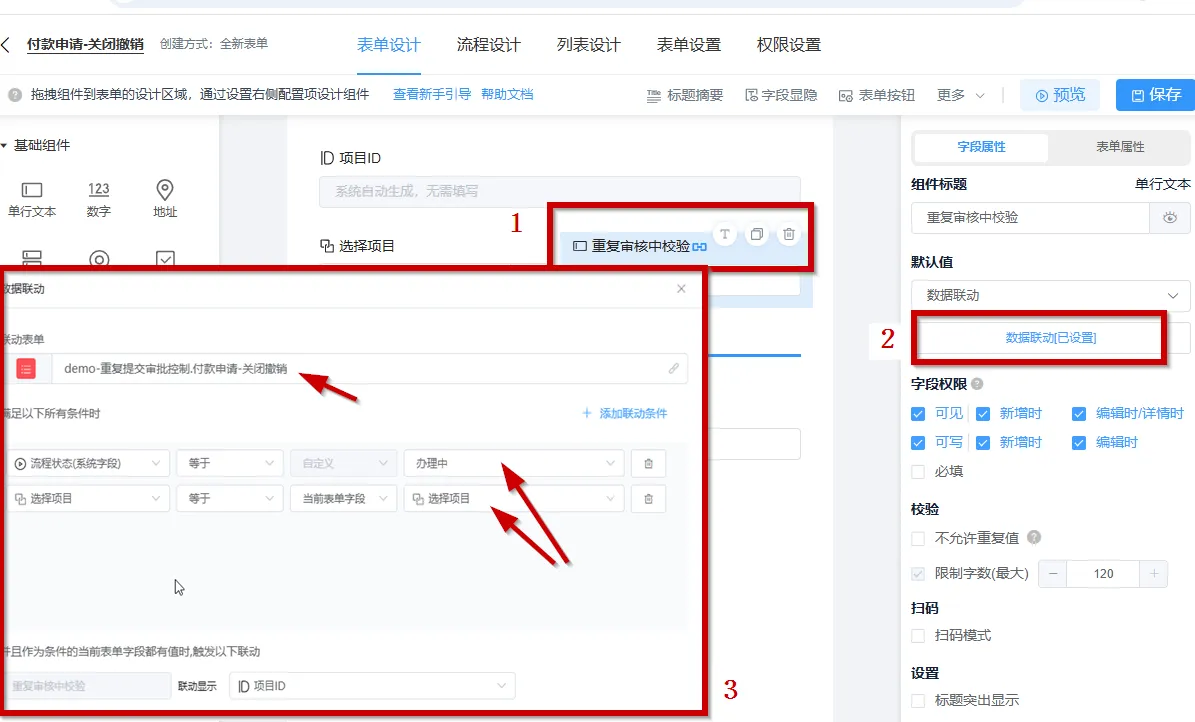Increase the 限制字数 value with plus
Image resolution: width=1195 pixels, height=722 pixels.
point(1154,574)
